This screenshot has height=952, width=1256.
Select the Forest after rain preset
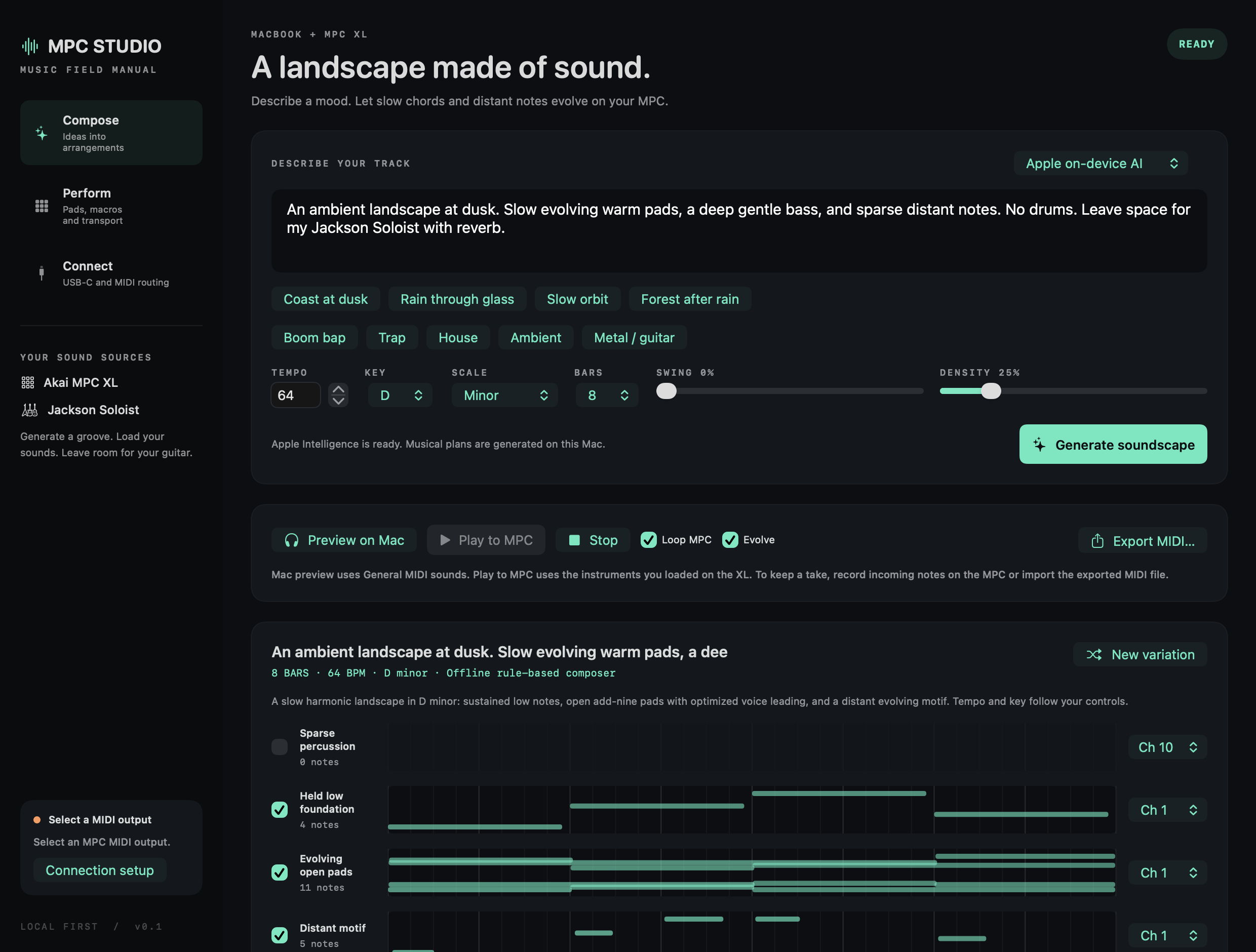[x=690, y=299]
